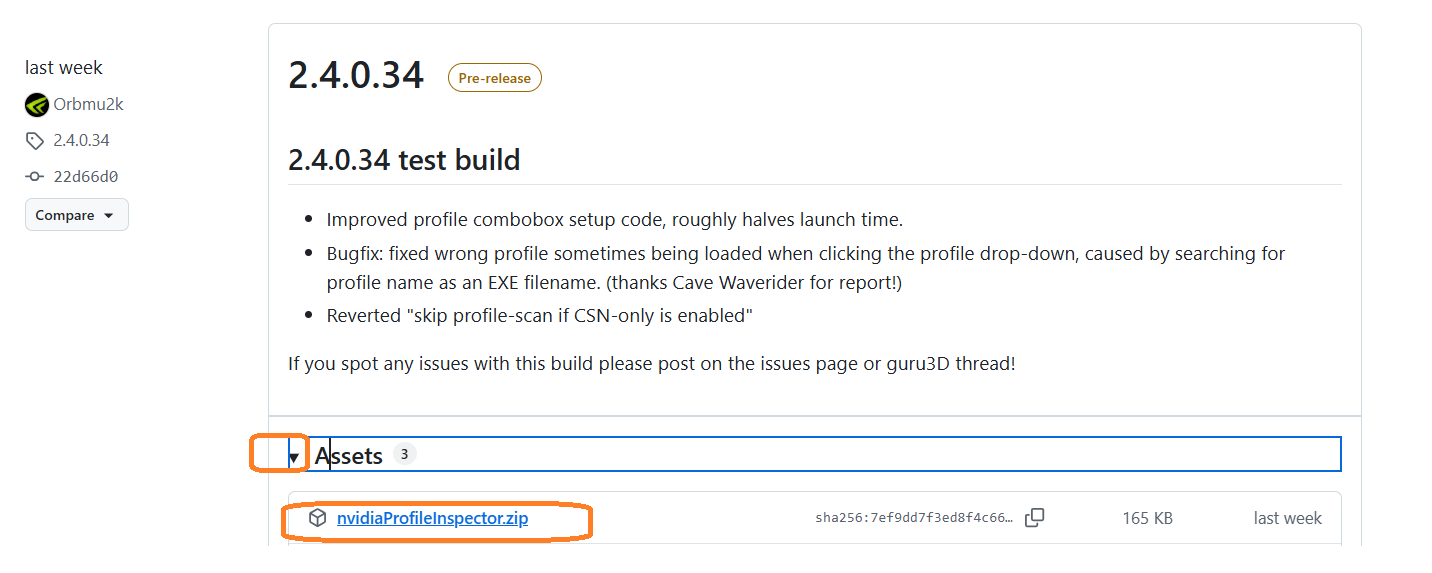Image resolution: width=1432 pixels, height=573 pixels.
Task: Open commit 22d66d0 link
Action: [x=86, y=177]
